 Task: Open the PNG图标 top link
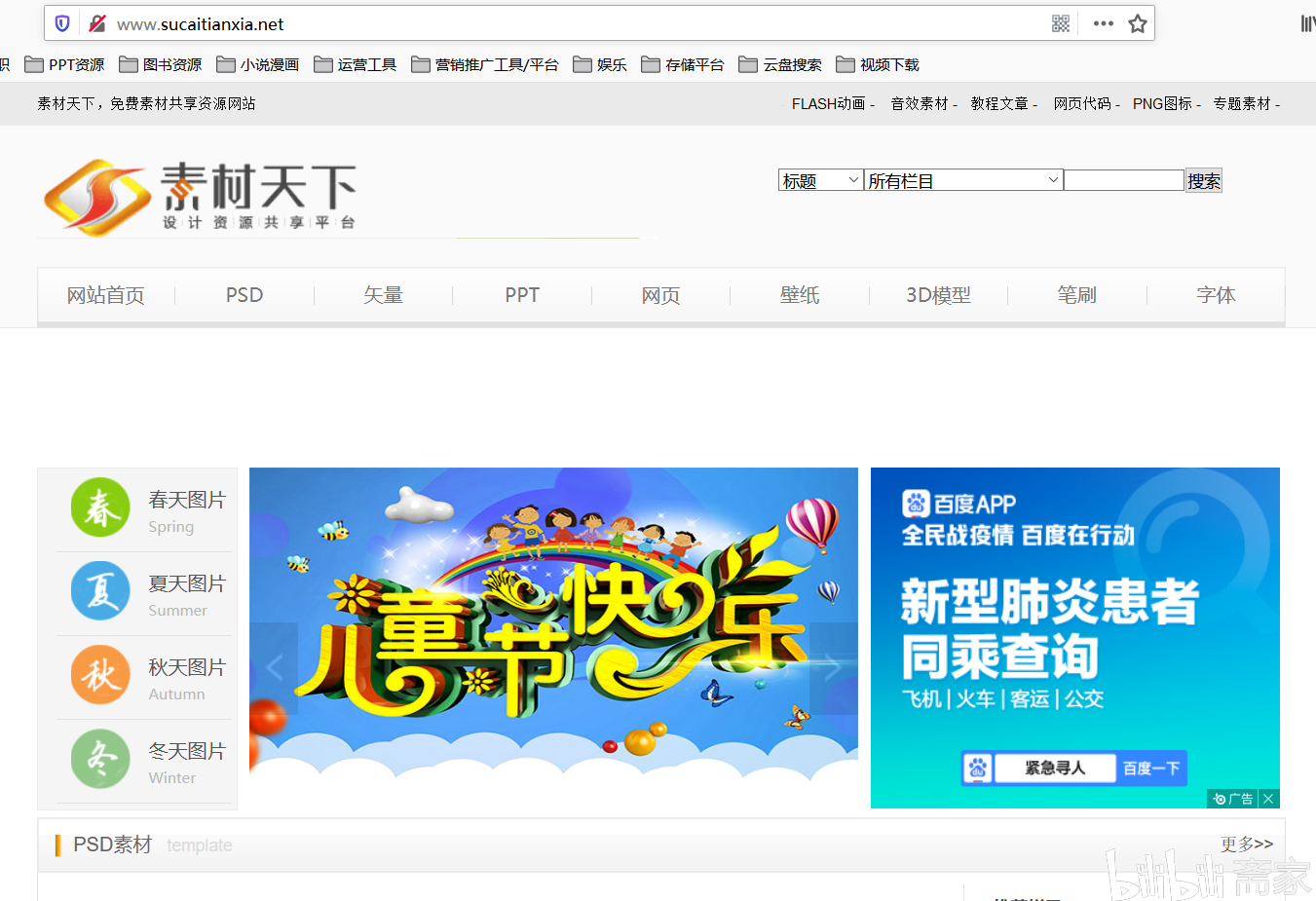coord(1162,103)
